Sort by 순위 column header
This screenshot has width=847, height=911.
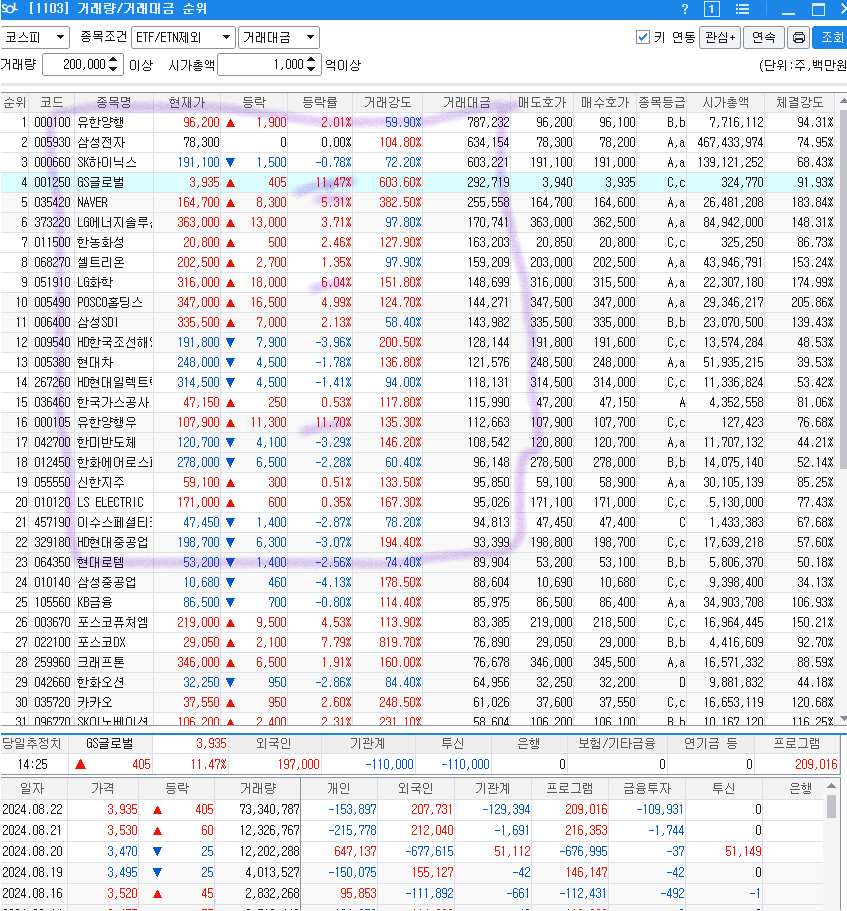coord(15,103)
